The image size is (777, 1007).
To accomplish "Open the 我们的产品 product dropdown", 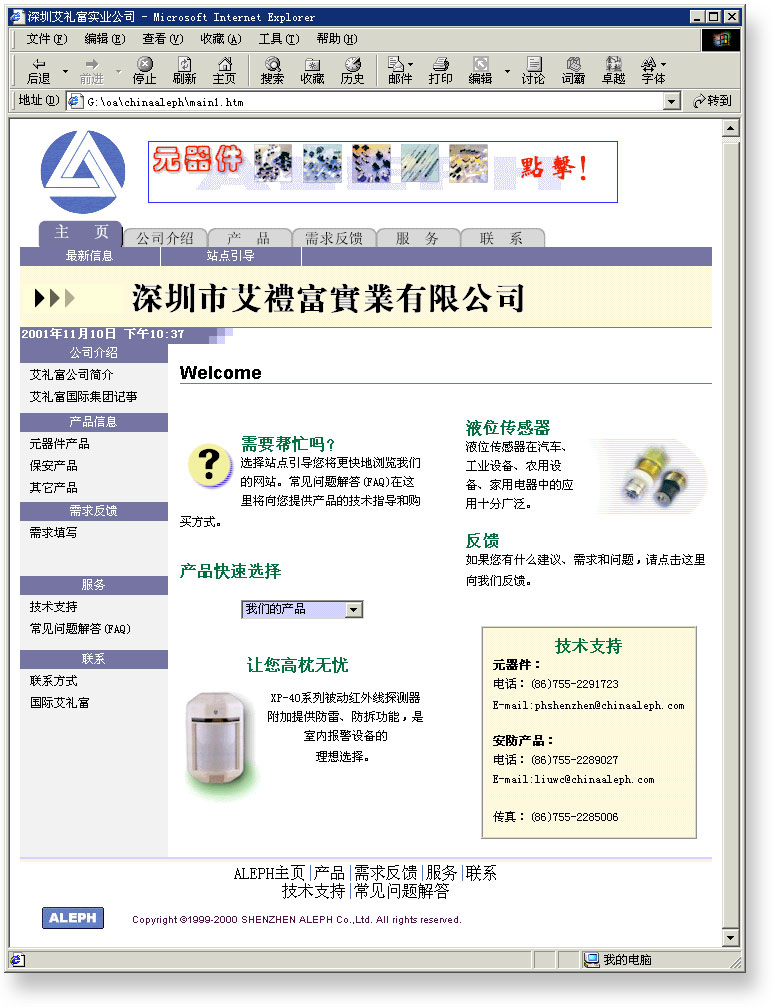I will coord(302,609).
